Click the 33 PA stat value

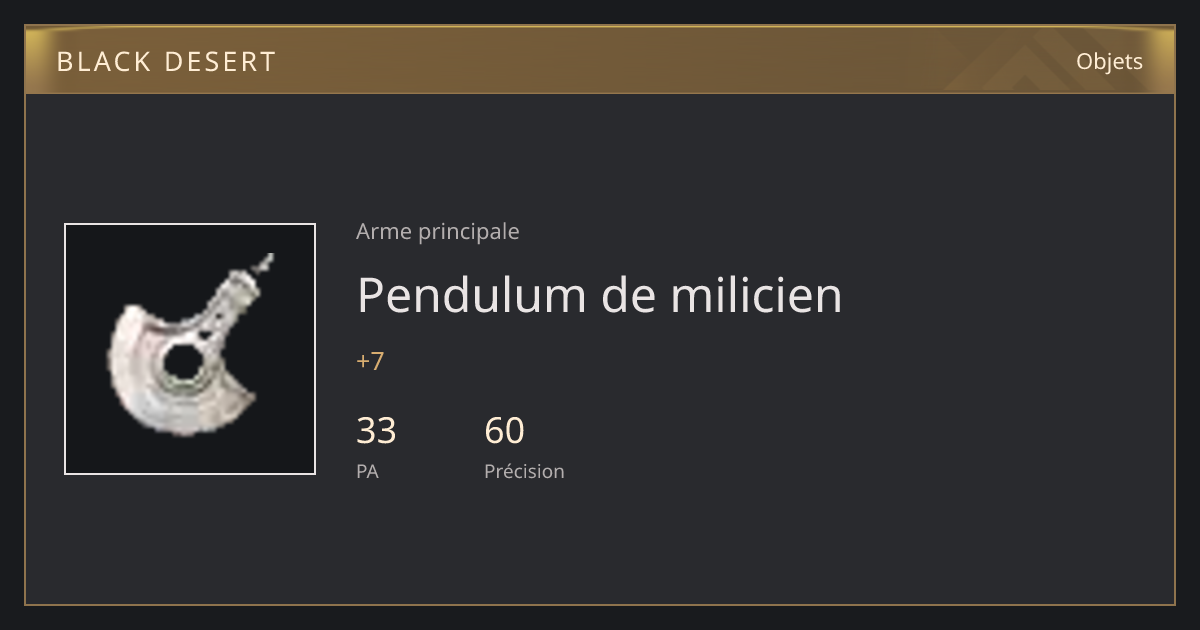pos(376,431)
